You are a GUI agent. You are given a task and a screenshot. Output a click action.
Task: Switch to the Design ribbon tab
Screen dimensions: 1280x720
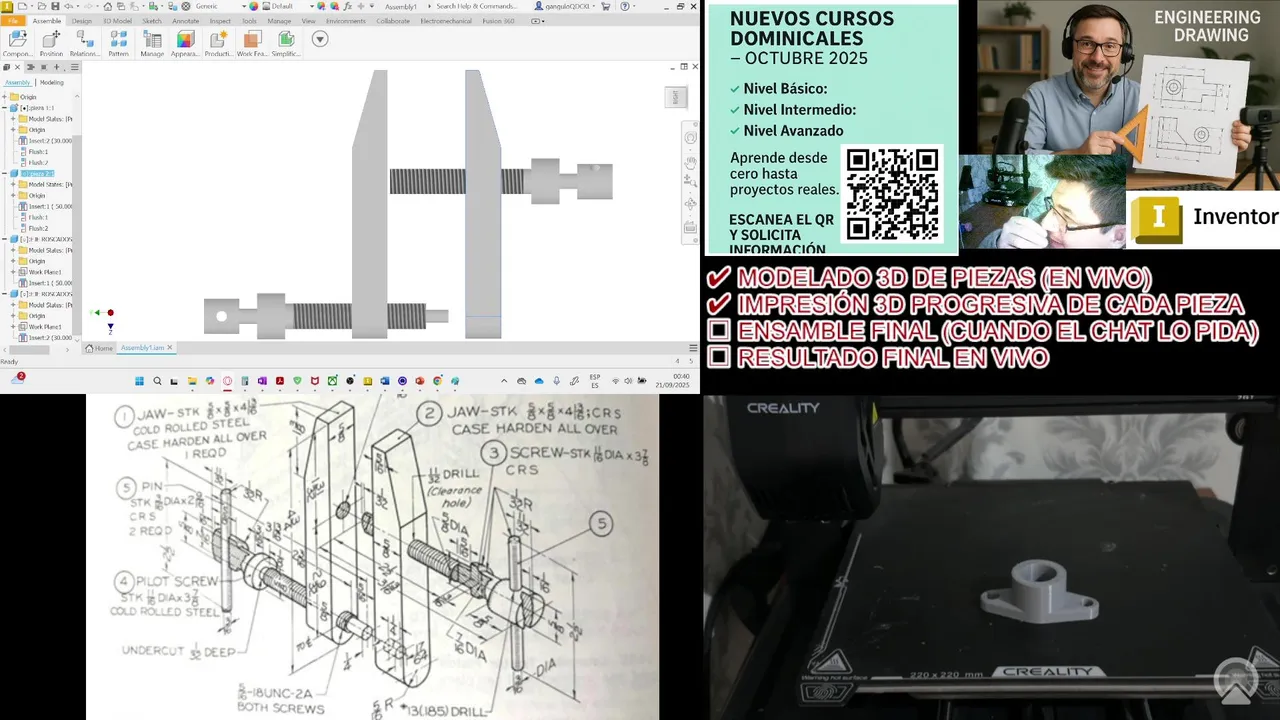coord(82,21)
